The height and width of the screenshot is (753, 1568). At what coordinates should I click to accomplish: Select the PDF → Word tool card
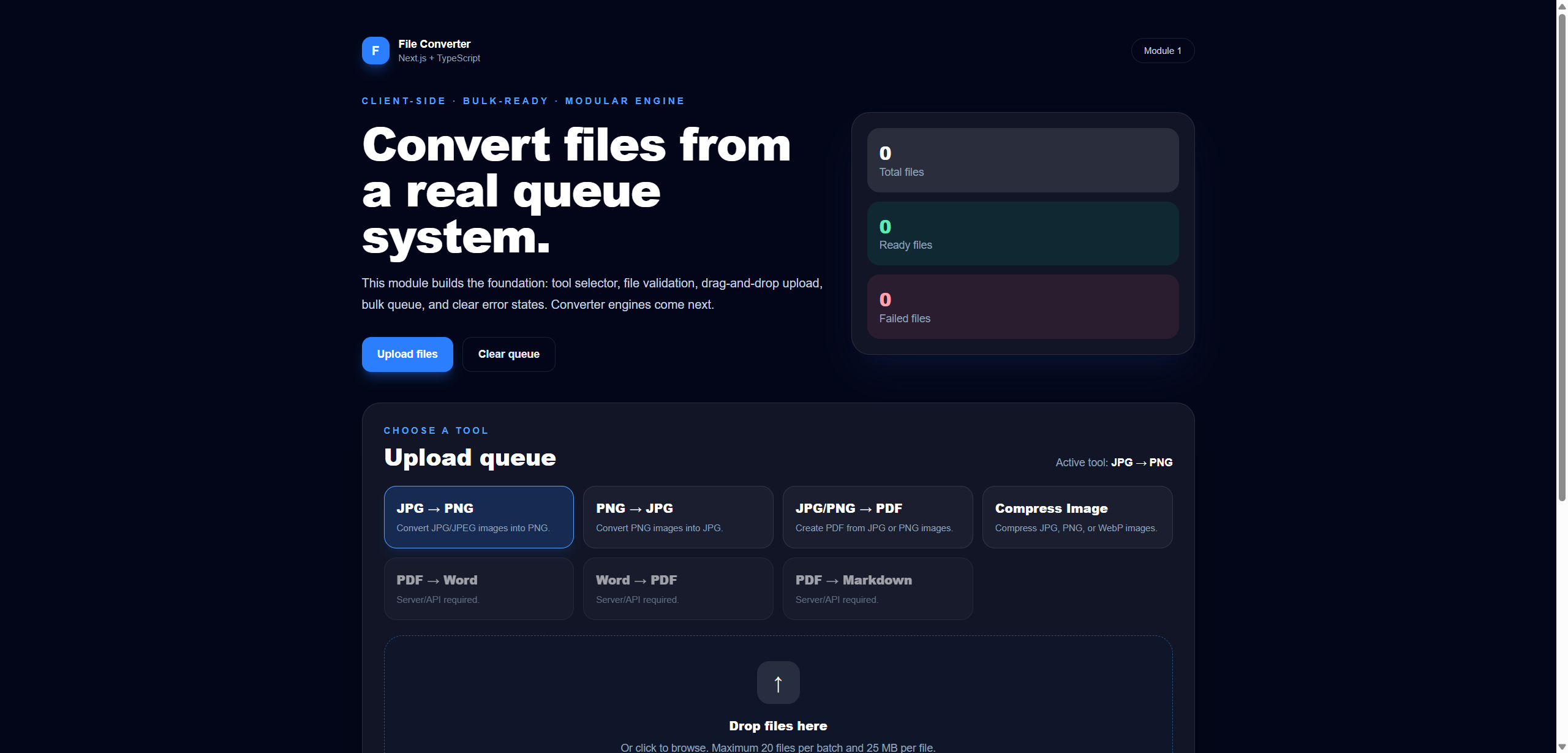click(x=478, y=589)
